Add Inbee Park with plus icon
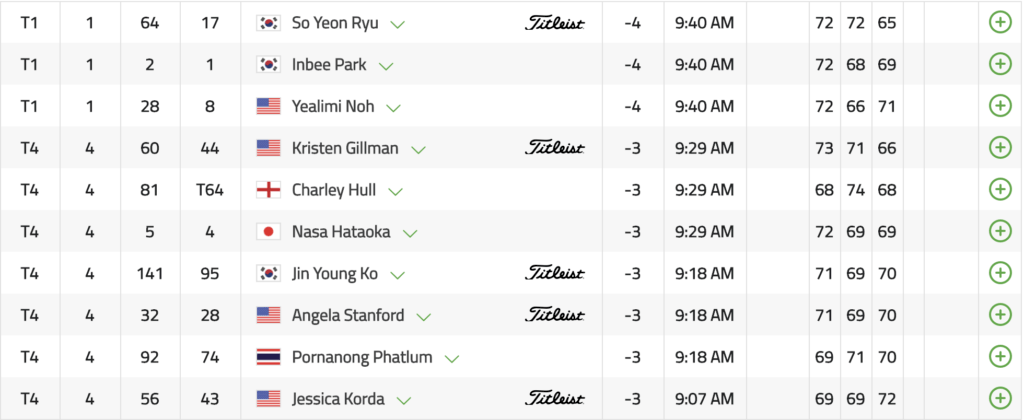 pos(999,64)
